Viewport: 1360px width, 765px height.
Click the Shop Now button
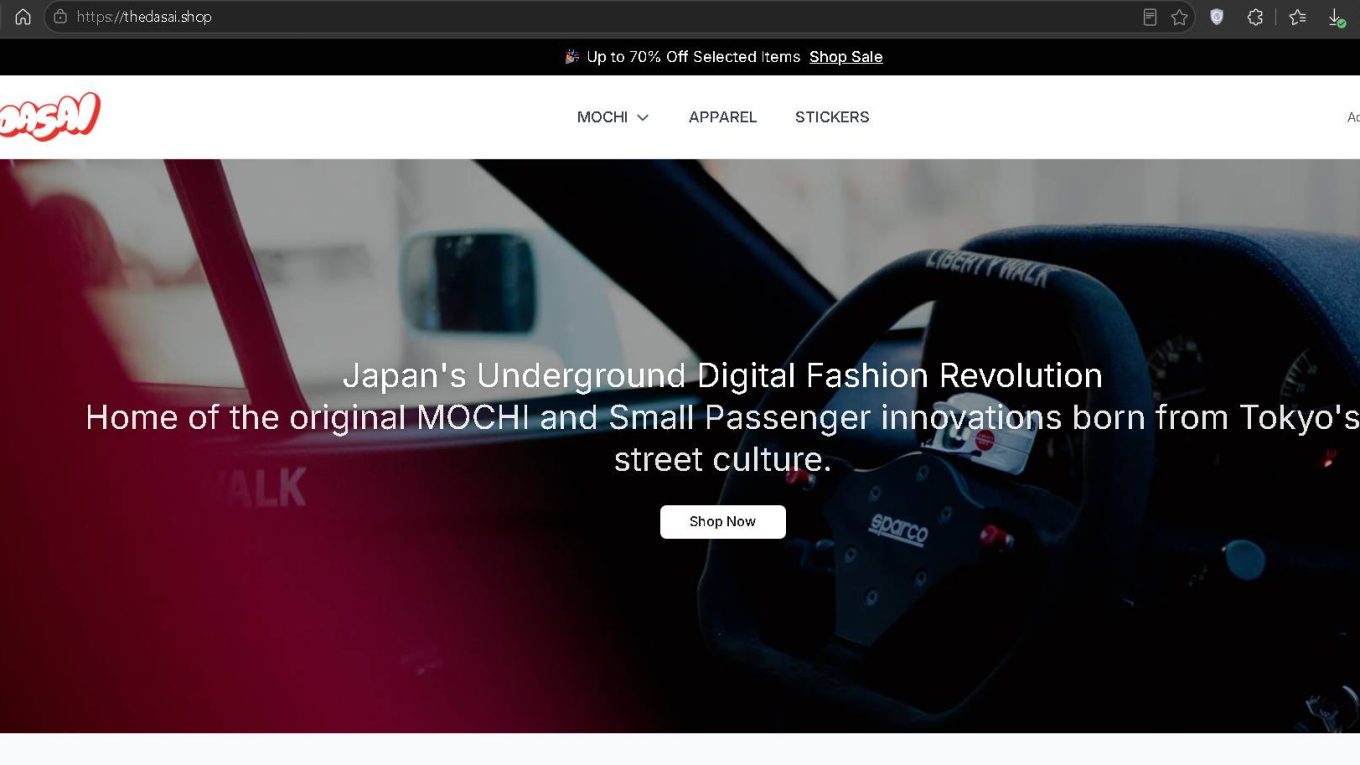pos(723,521)
